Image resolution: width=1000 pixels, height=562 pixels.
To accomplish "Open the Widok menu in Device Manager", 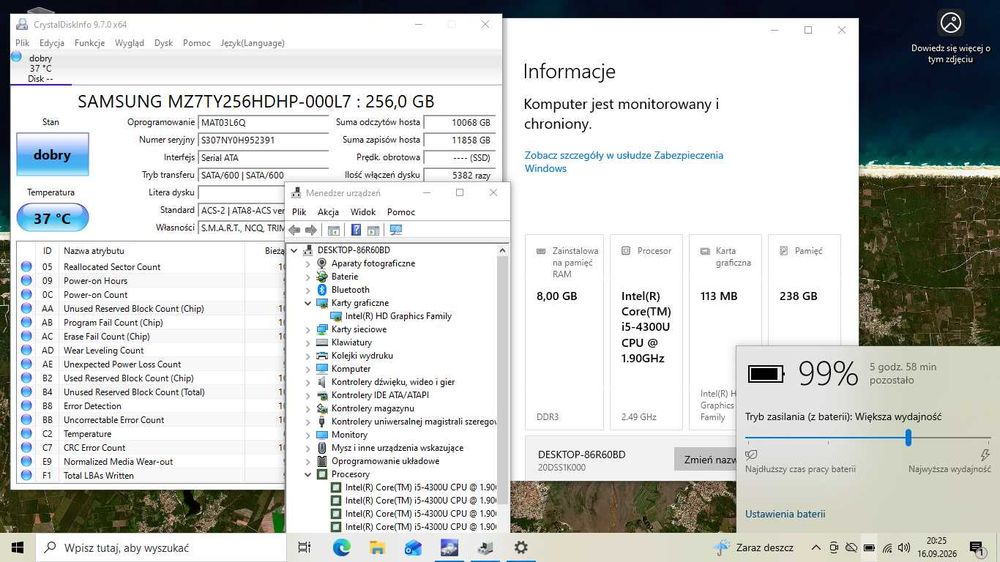I will point(363,212).
